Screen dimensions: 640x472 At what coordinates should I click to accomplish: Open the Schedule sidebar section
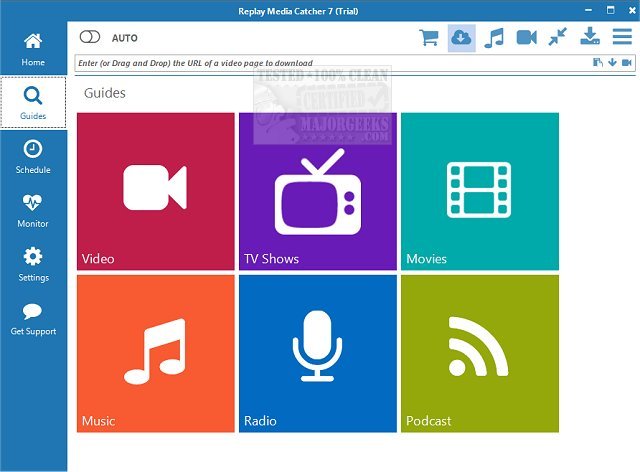tap(33, 157)
